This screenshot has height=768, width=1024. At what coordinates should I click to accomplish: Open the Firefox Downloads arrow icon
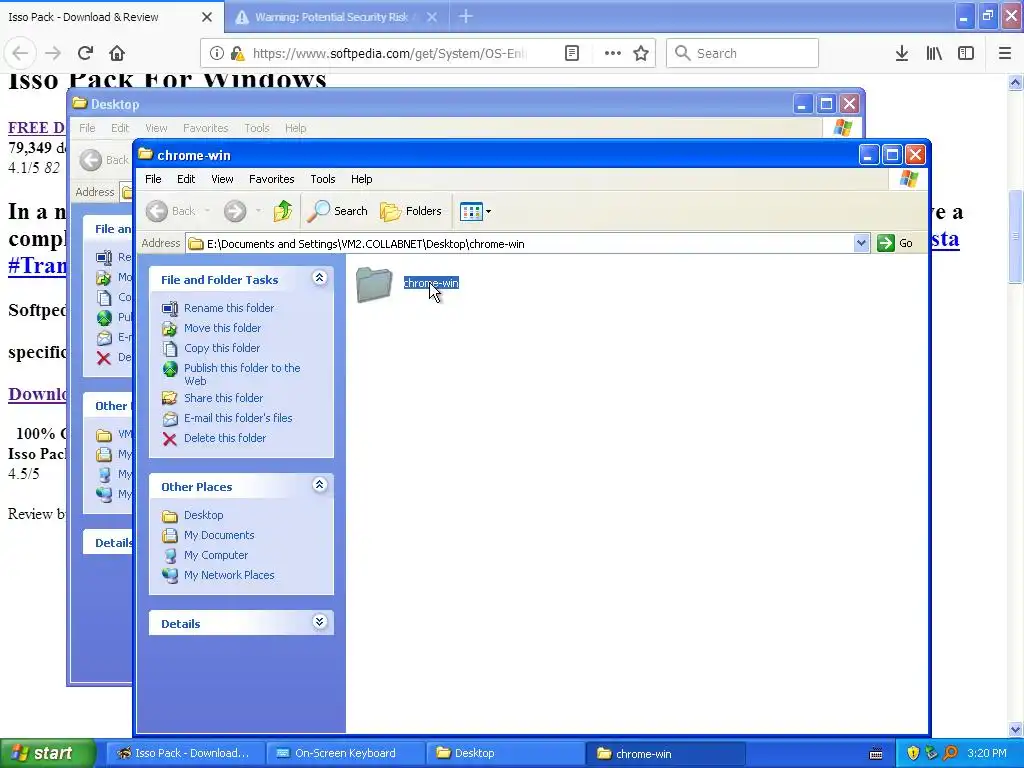(x=902, y=53)
